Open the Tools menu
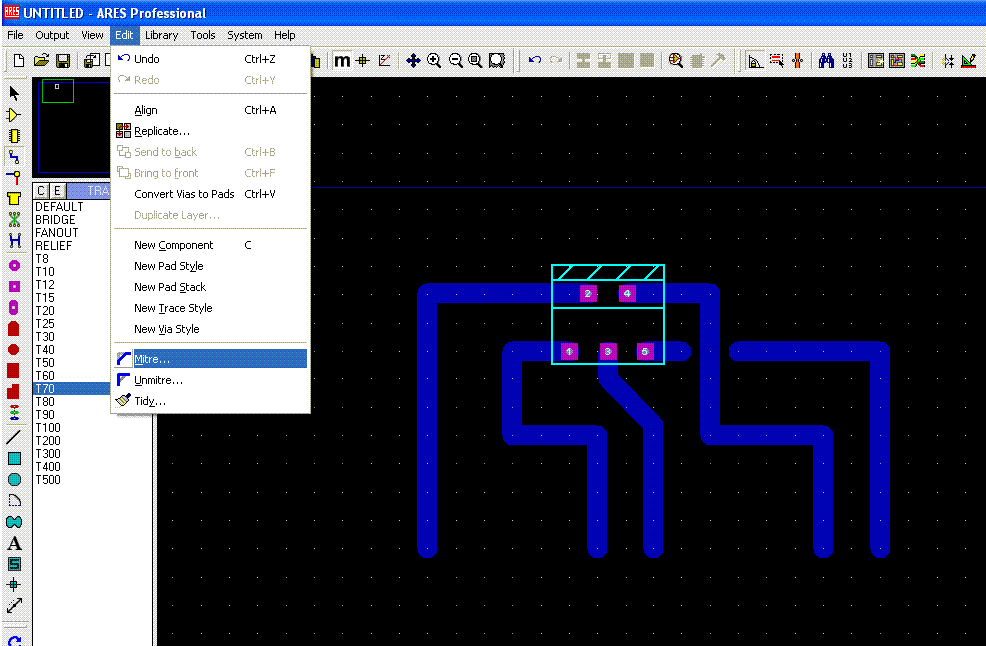This screenshot has width=986, height=646. (203, 35)
